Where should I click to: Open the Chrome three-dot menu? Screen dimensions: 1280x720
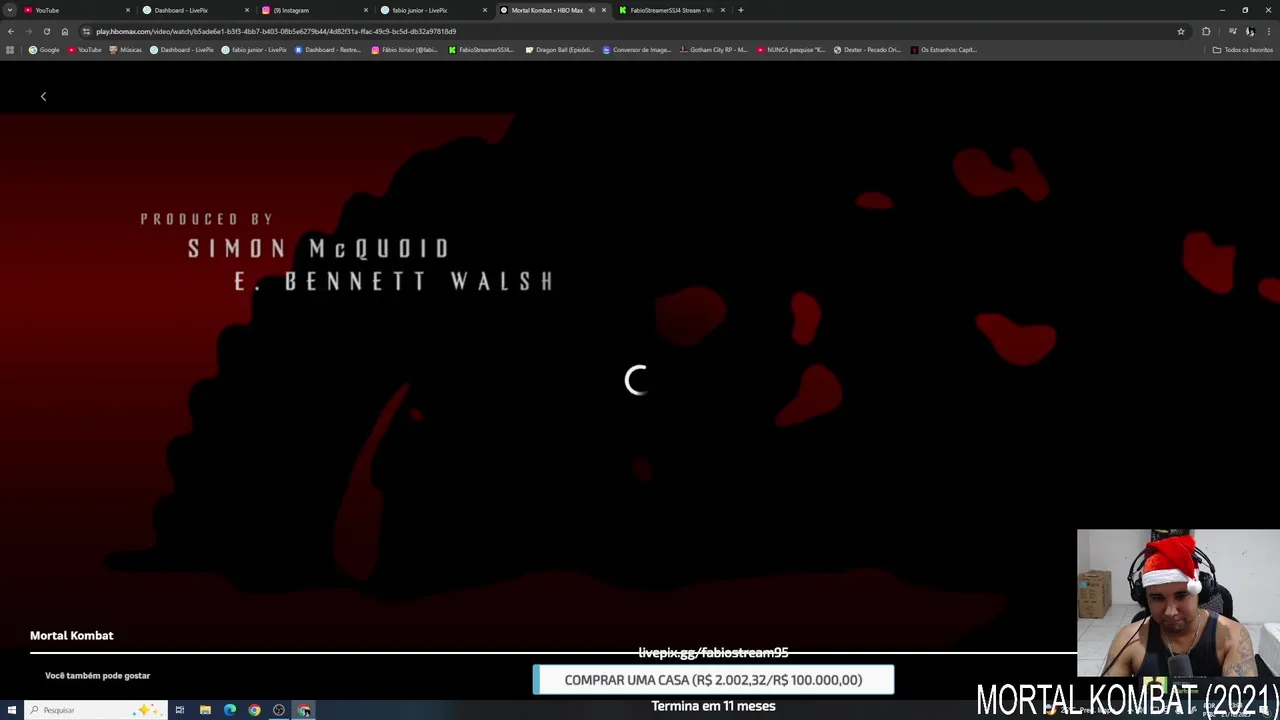(1268, 31)
